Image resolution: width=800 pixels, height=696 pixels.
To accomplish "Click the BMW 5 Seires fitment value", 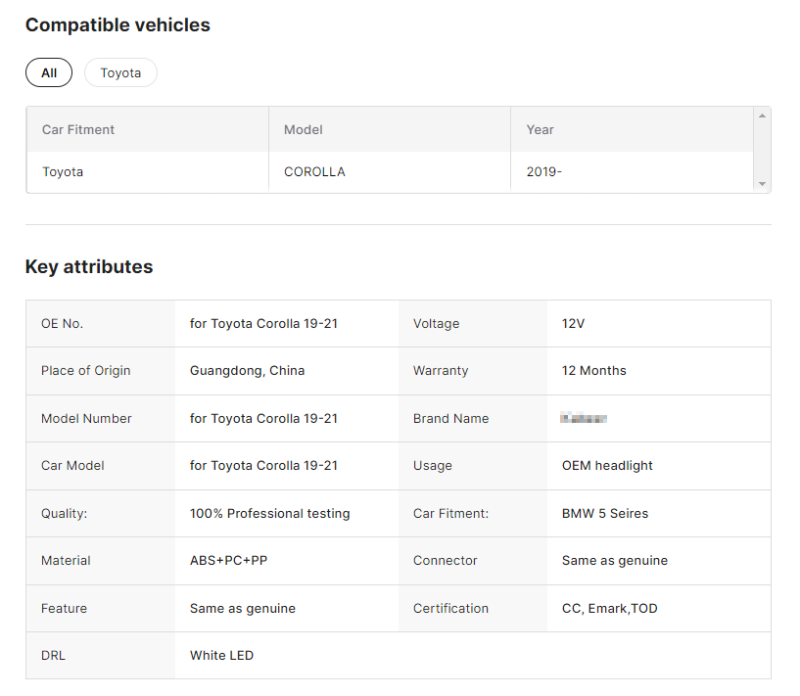I will [605, 514].
